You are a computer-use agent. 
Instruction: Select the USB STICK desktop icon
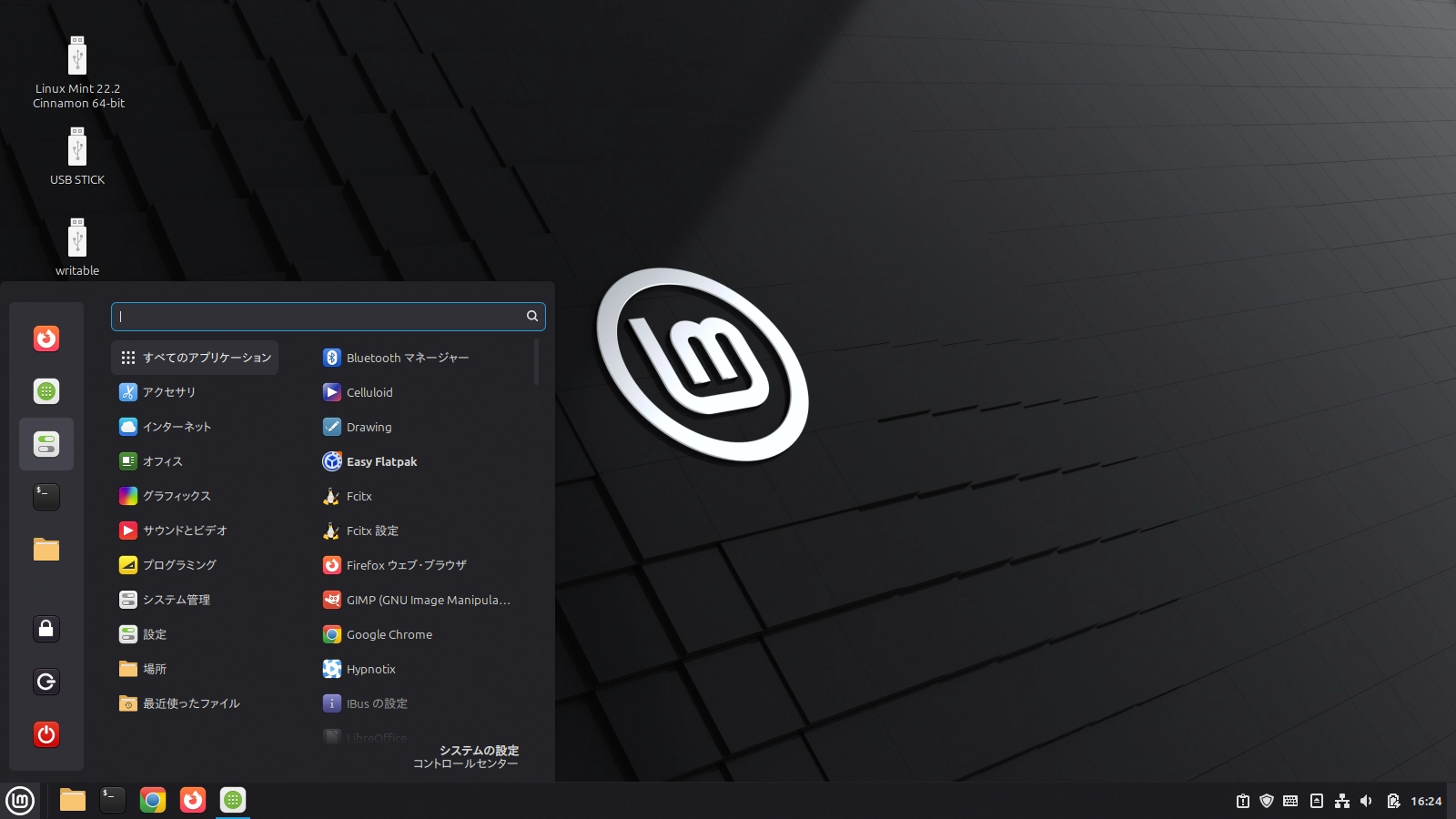[x=77, y=157]
